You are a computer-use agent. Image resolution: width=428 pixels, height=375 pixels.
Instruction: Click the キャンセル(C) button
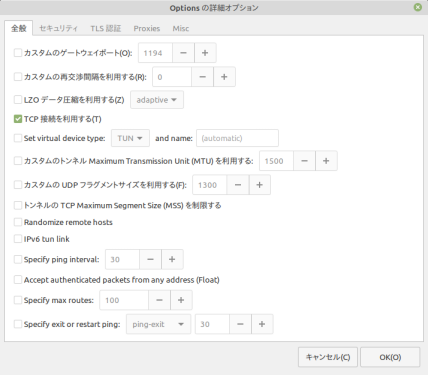[328, 357]
